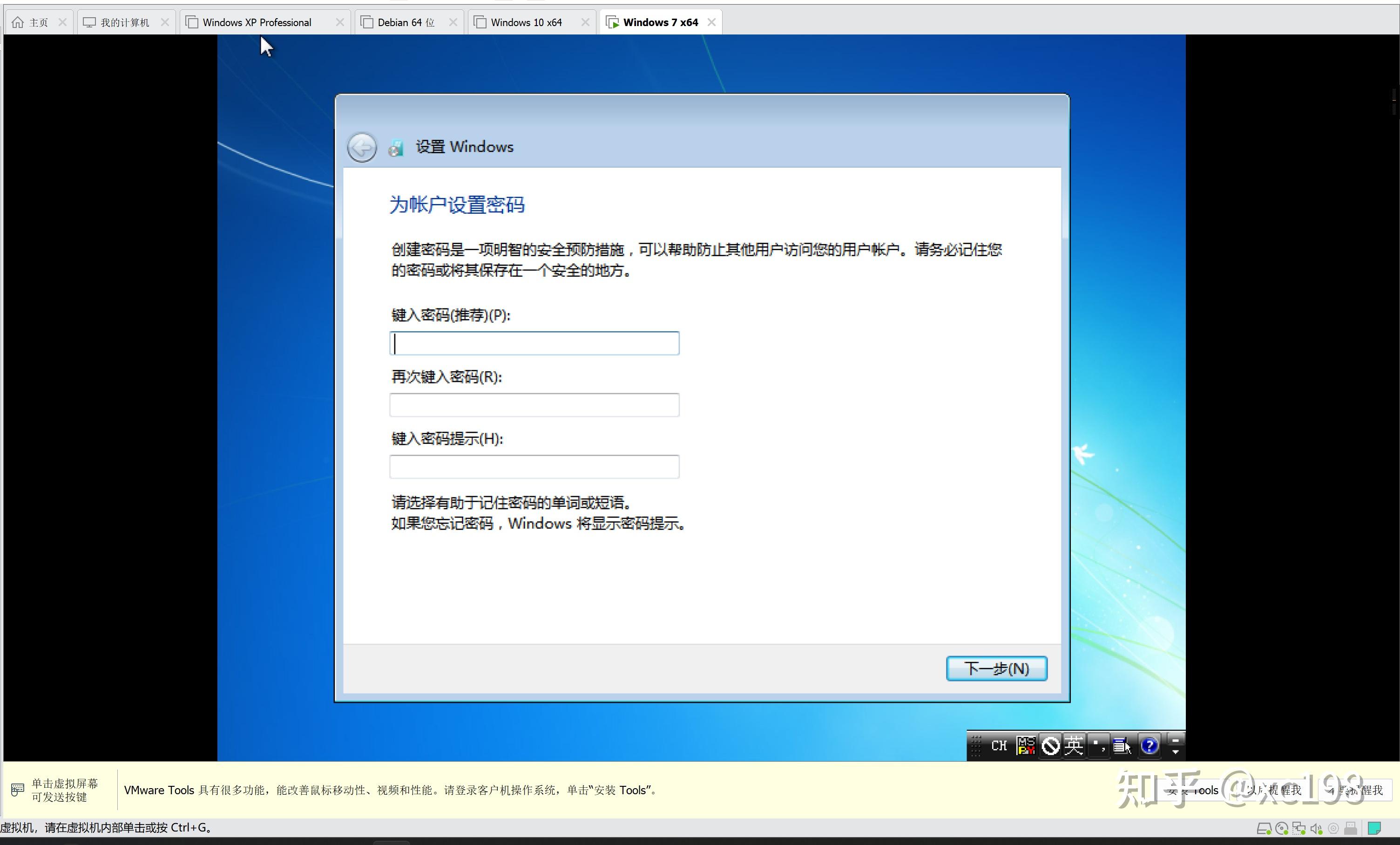Viewport: 1400px width, 845px height.
Task: Click the virtual network adapter status icon
Action: point(1300,829)
